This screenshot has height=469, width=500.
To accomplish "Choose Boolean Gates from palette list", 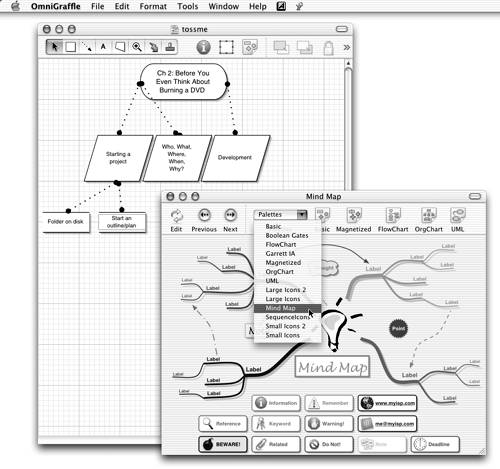I will click(x=287, y=235).
